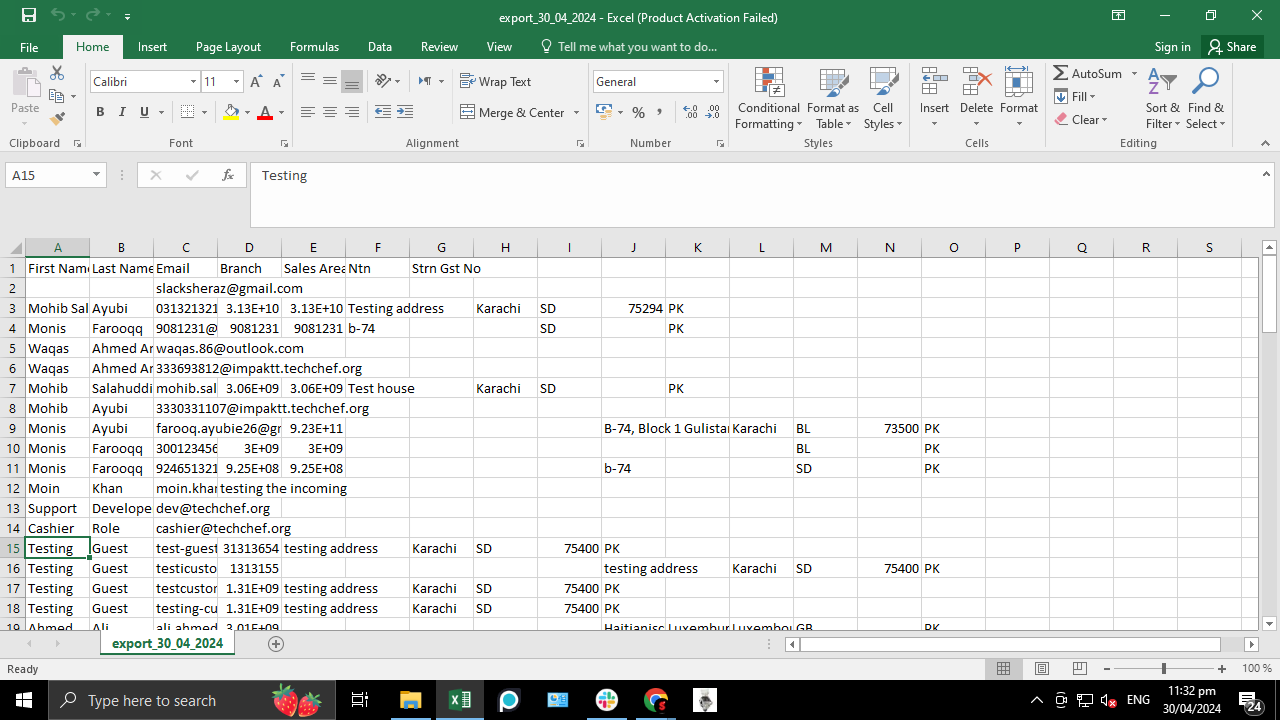The image size is (1280, 720).
Task: Set Bottom Align for cell text
Action: (351, 81)
